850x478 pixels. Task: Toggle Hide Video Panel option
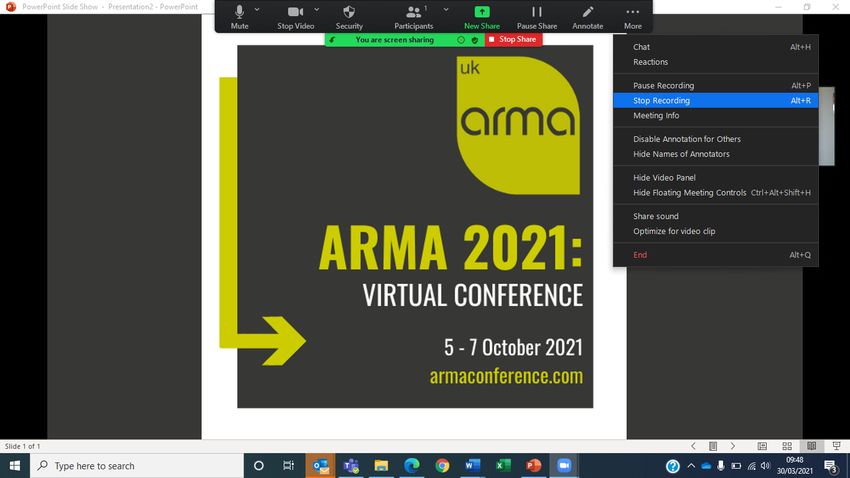pyautogui.click(x=716, y=178)
